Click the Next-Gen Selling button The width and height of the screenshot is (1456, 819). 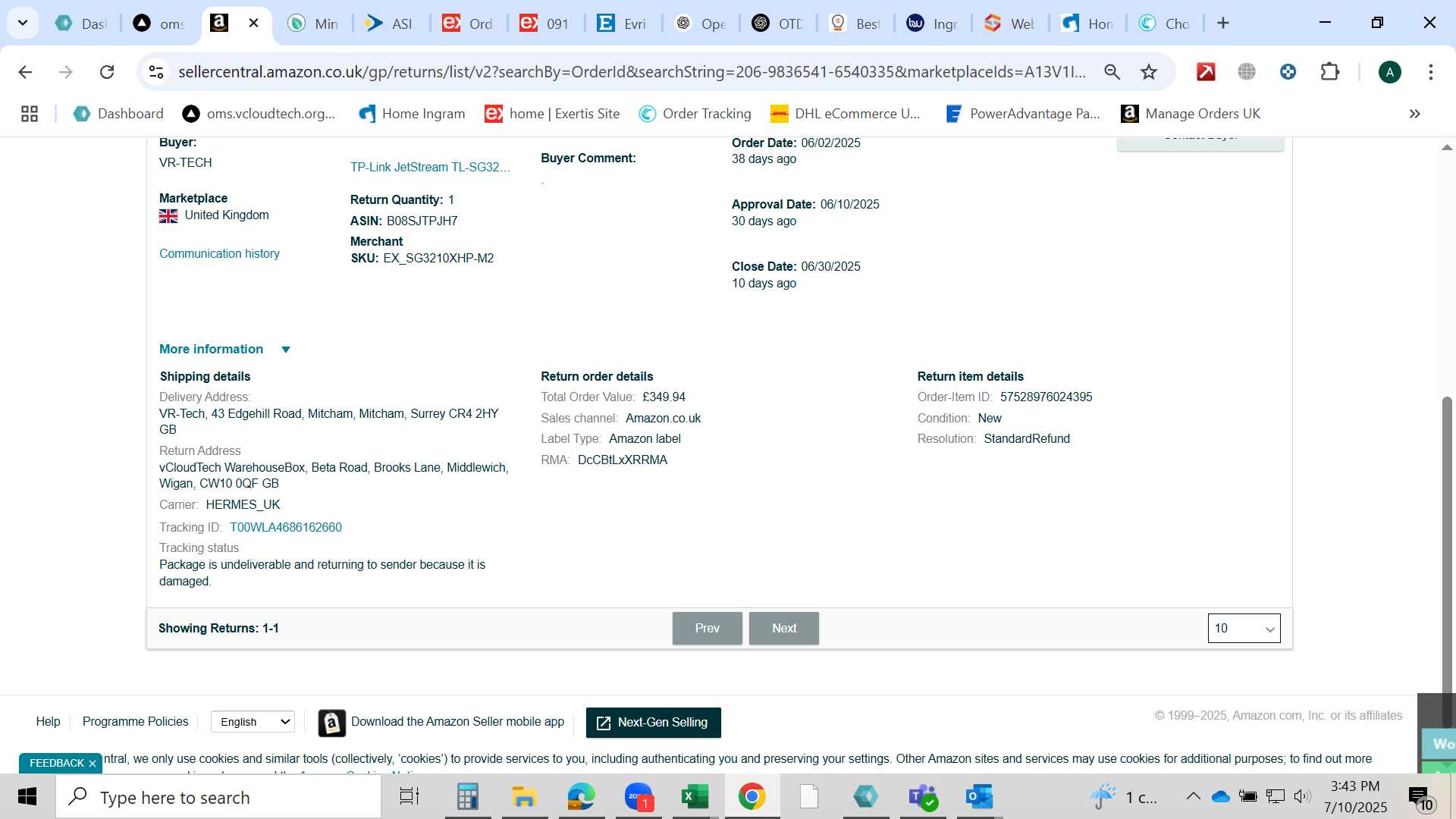point(653,723)
